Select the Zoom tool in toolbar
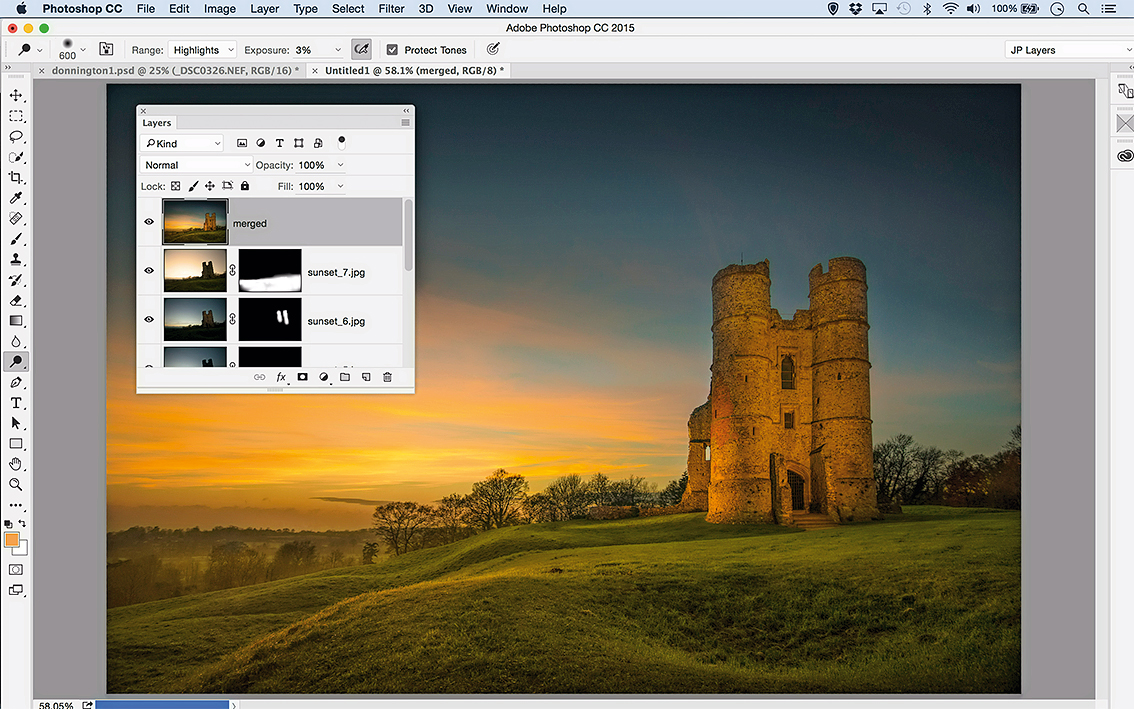This screenshot has width=1134, height=709. [x=16, y=484]
